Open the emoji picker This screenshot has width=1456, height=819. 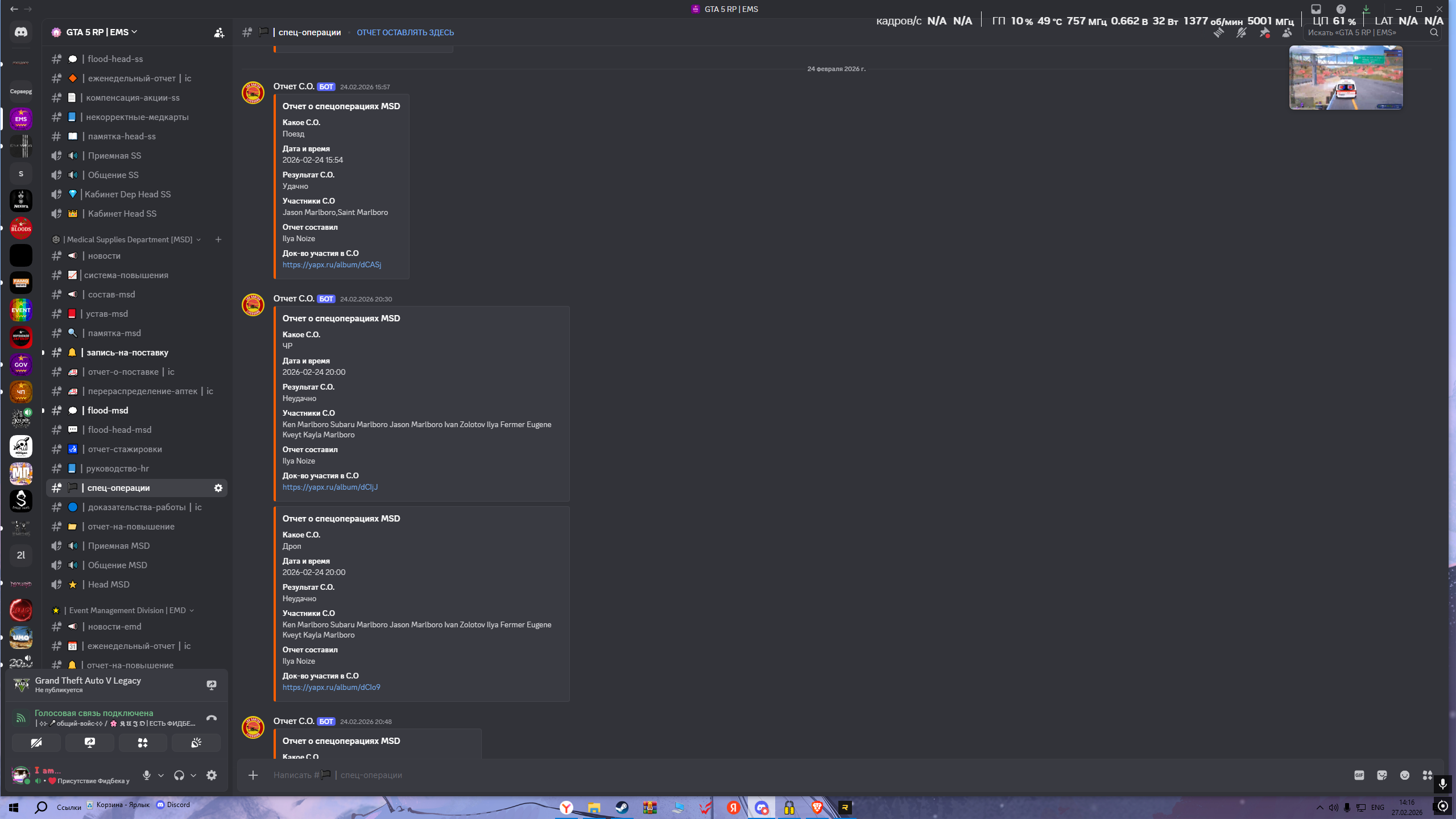(1405, 775)
